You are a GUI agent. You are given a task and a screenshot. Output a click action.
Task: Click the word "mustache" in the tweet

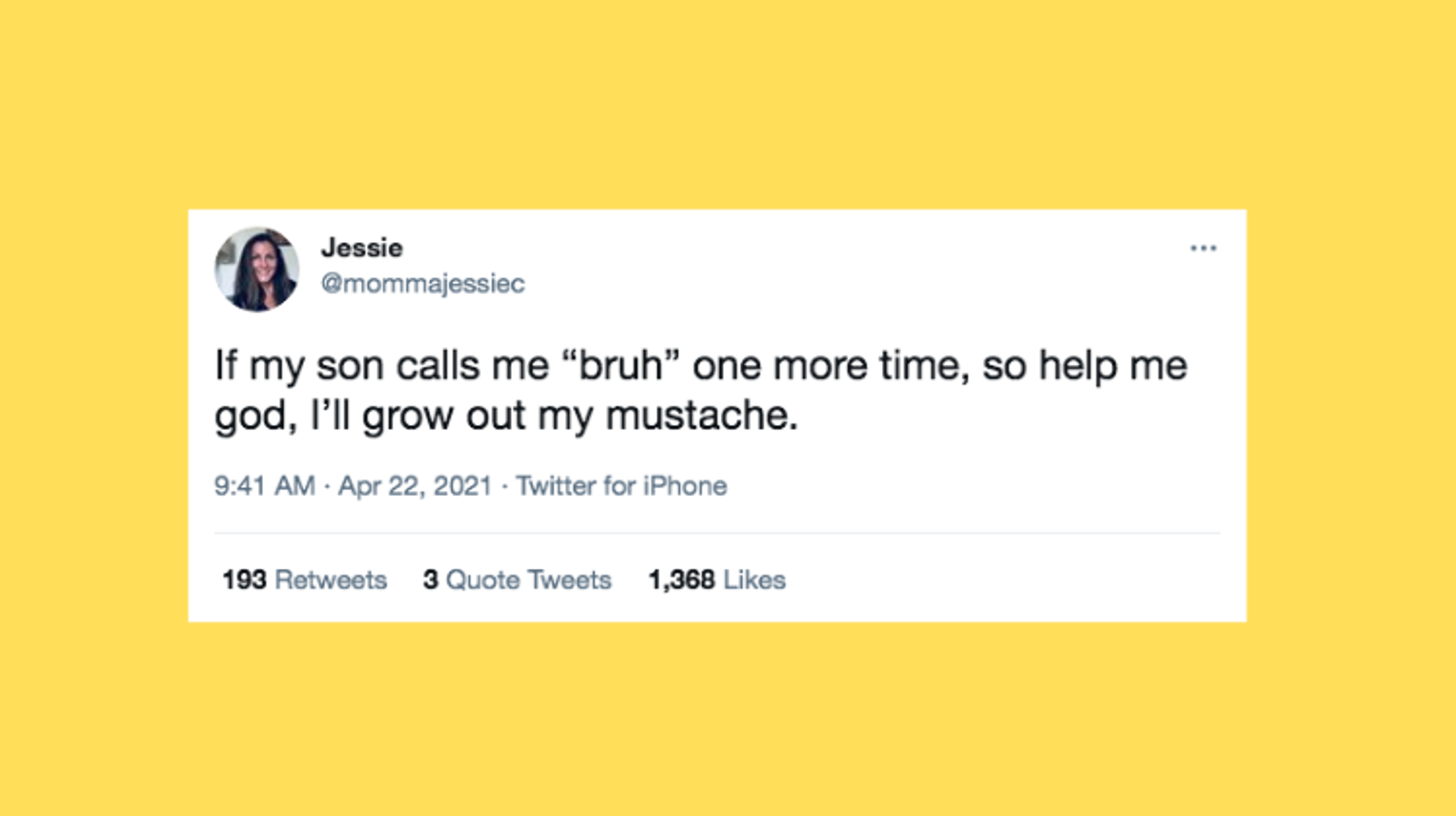coord(699,416)
